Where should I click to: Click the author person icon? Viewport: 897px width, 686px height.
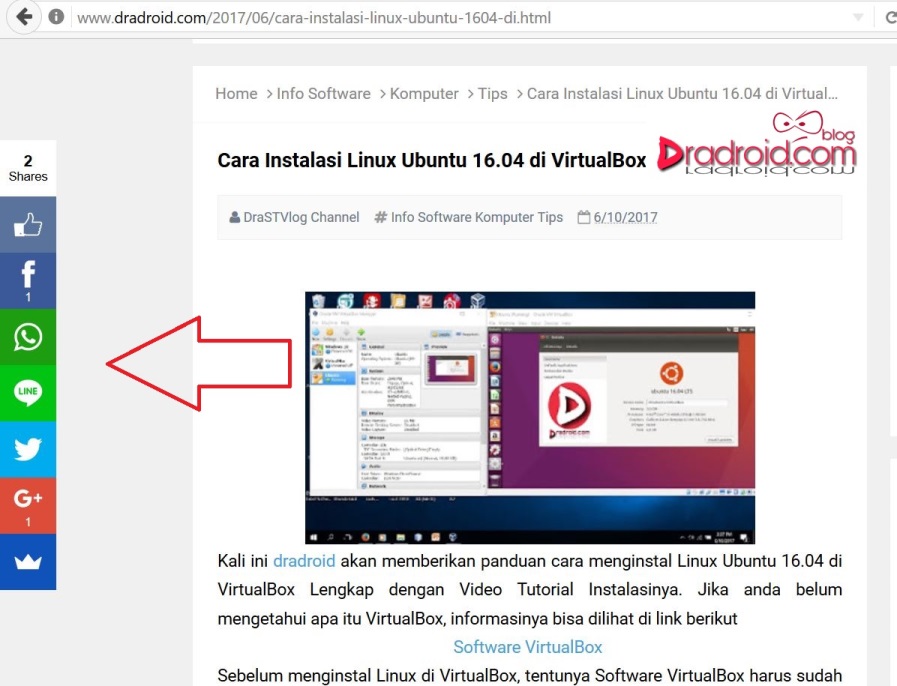coord(235,217)
